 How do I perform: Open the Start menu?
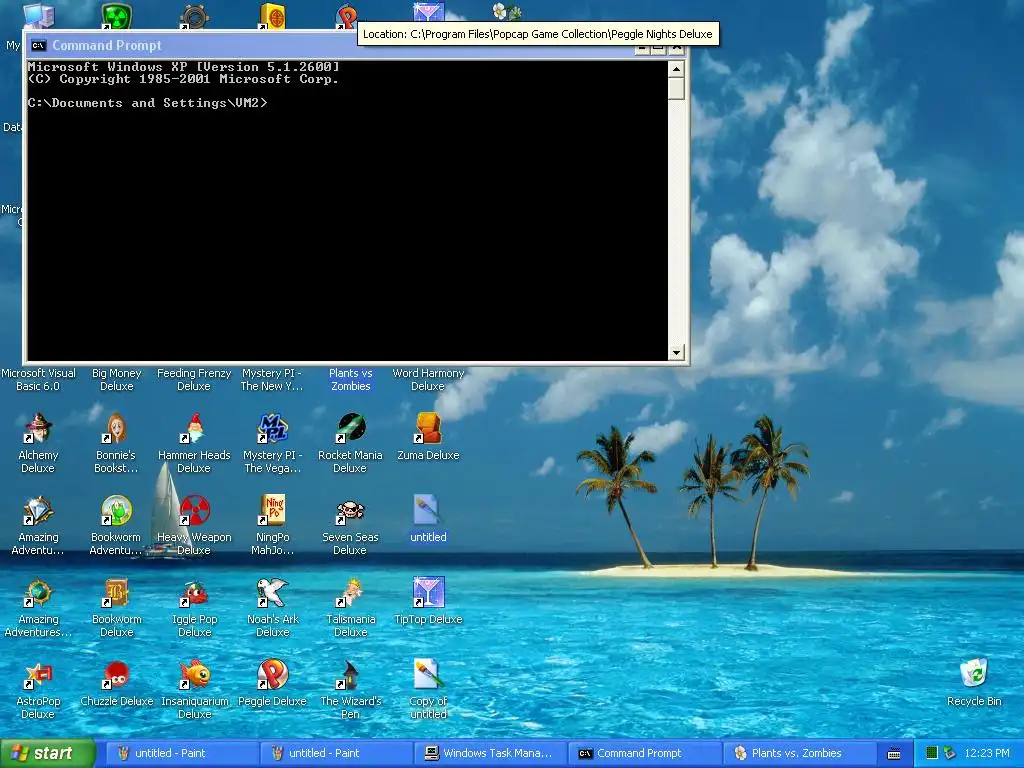[x=48, y=753]
